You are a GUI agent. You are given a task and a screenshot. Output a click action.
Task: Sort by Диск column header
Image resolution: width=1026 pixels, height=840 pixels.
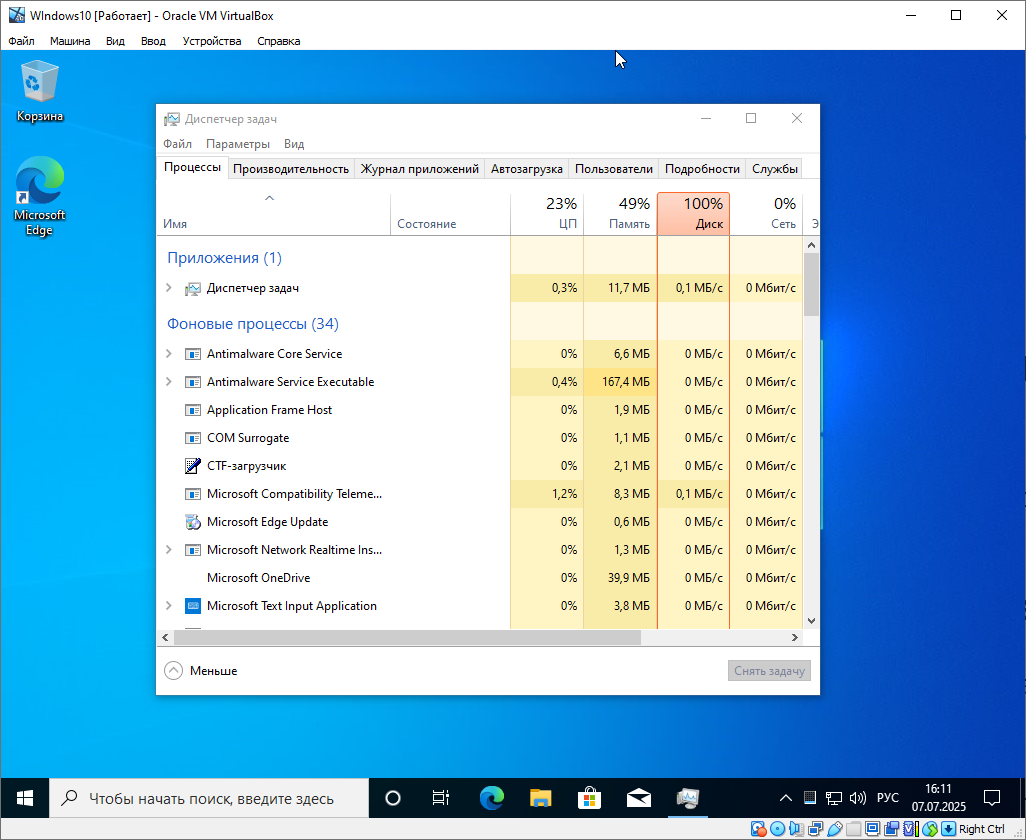click(x=694, y=214)
